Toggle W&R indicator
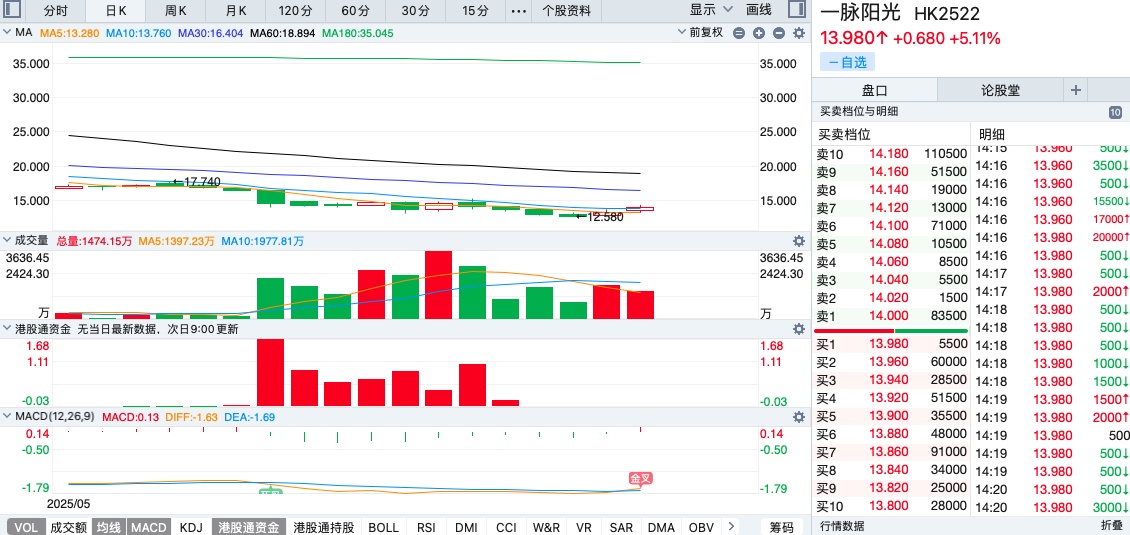The width and height of the screenshot is (1130, 535). pos(546,527)
